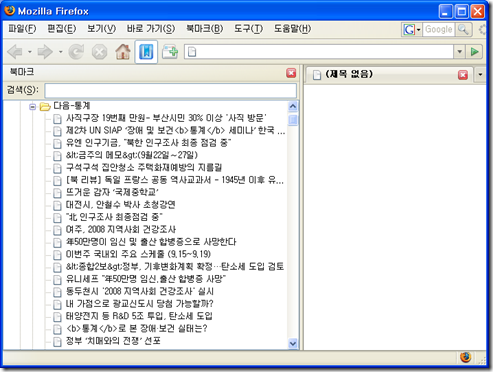The width and height of the screenshot is (493, 372).
Task: Close the 북마크 sidebar panel
Action: tap(291, 73)
